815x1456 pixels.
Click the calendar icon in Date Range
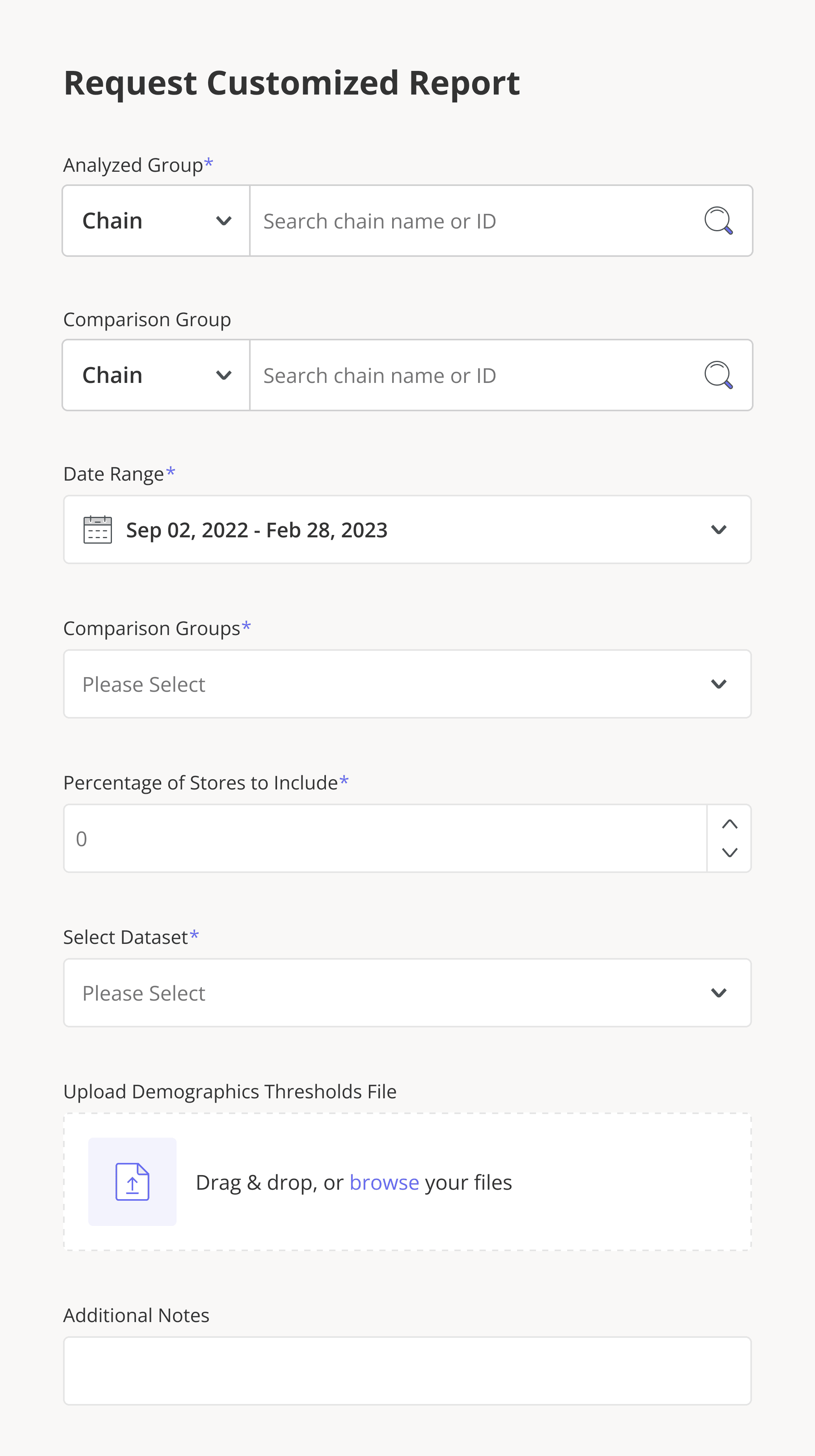(97, 529)
